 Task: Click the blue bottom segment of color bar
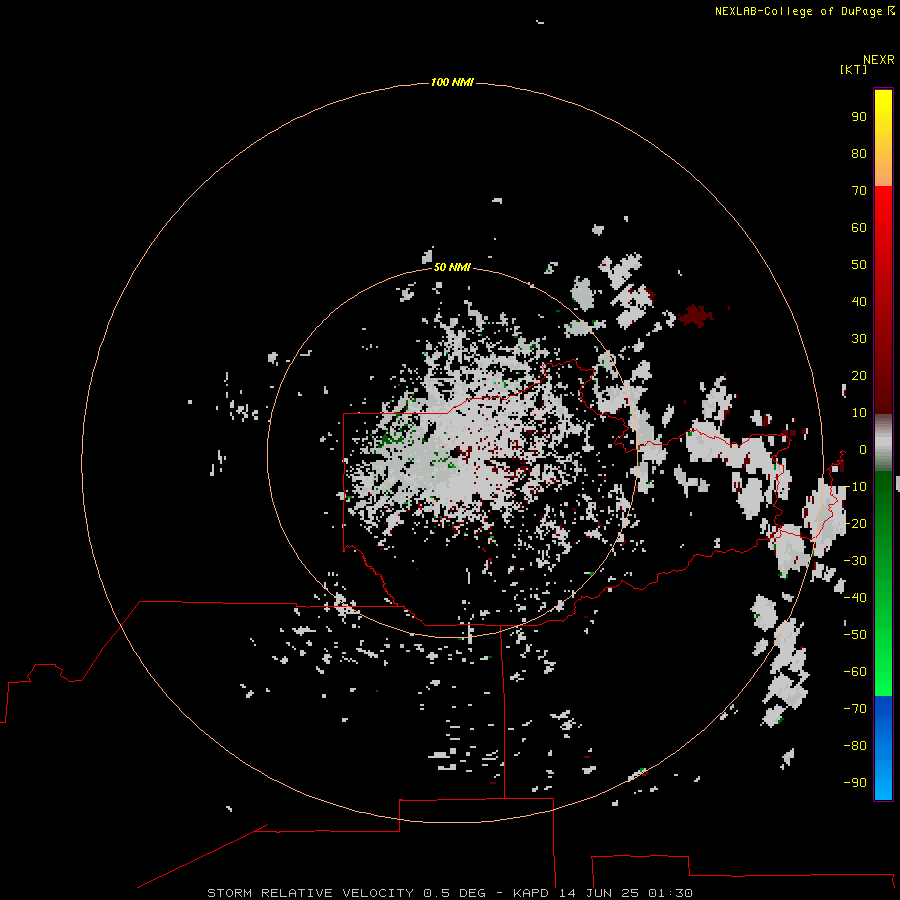click(883, 747)
